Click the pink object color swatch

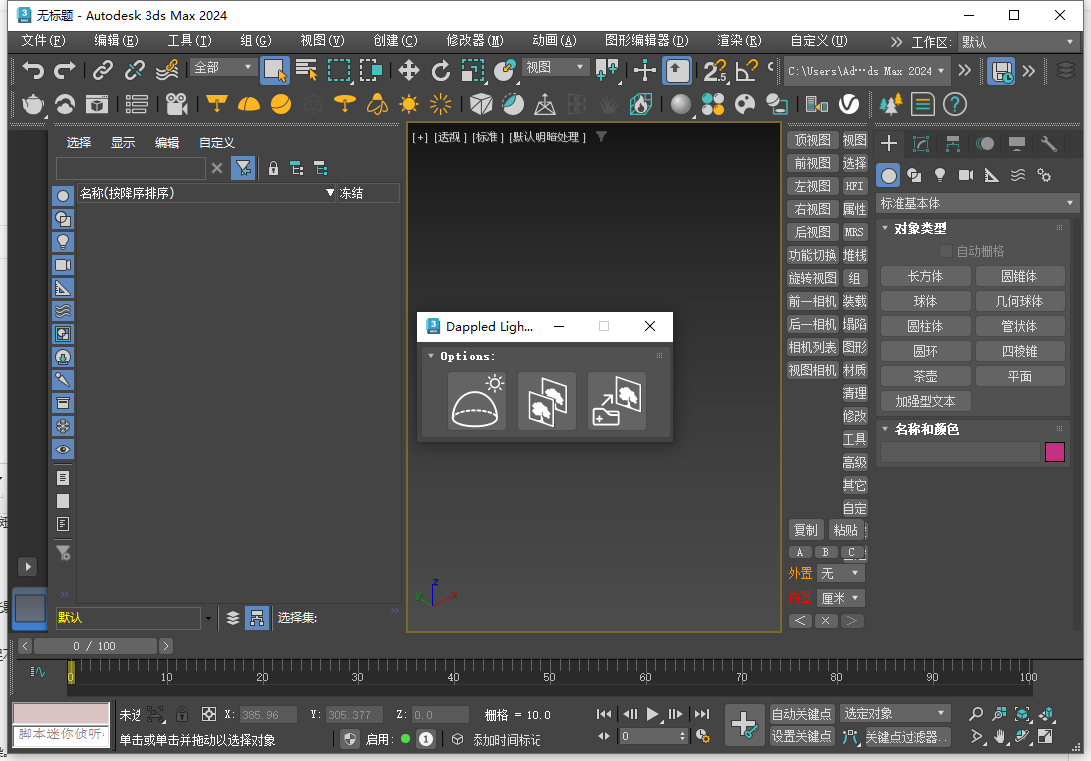1056,452
